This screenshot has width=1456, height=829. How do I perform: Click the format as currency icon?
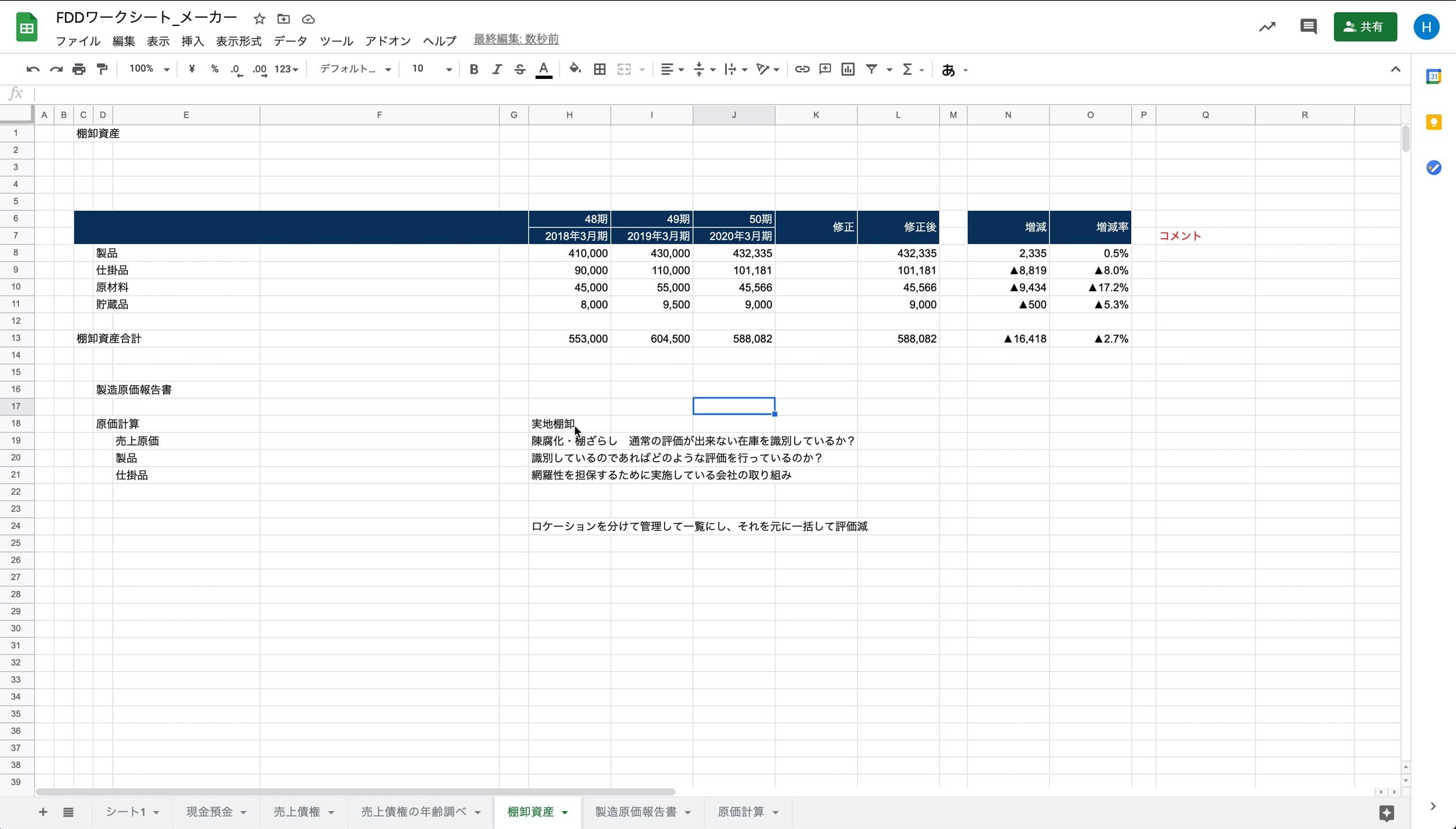[x=192, y=69]
